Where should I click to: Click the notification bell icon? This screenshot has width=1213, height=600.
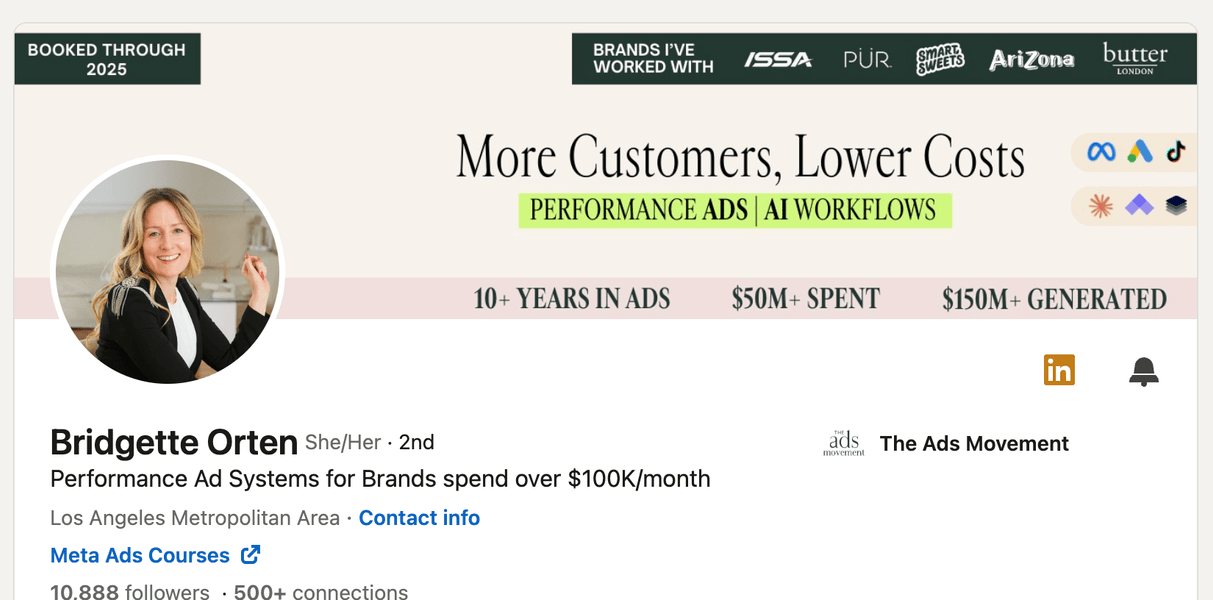pyautogui.click(x=1143, y=371)
